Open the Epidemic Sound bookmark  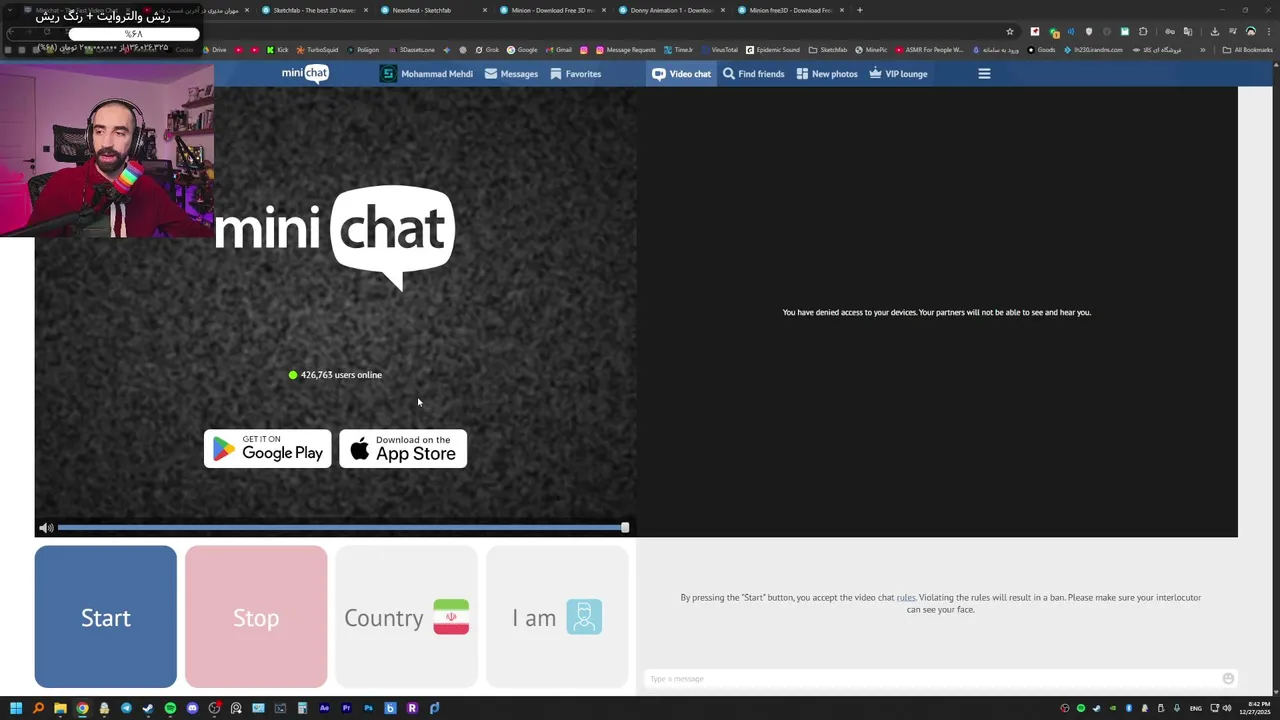click(x=773, y=50)
